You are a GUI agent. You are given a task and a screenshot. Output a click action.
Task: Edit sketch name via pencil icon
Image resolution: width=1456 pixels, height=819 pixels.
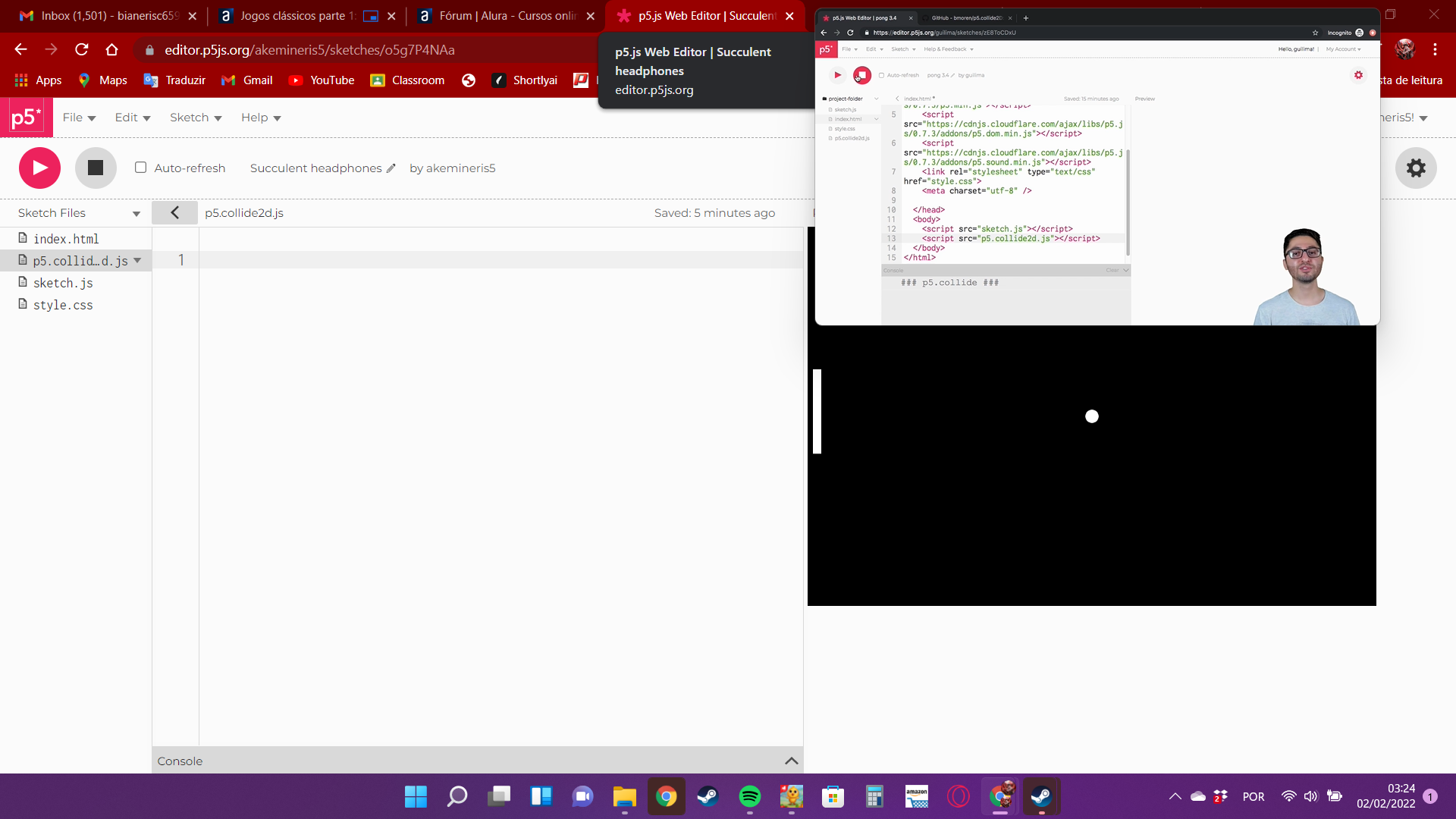[391, 168]
